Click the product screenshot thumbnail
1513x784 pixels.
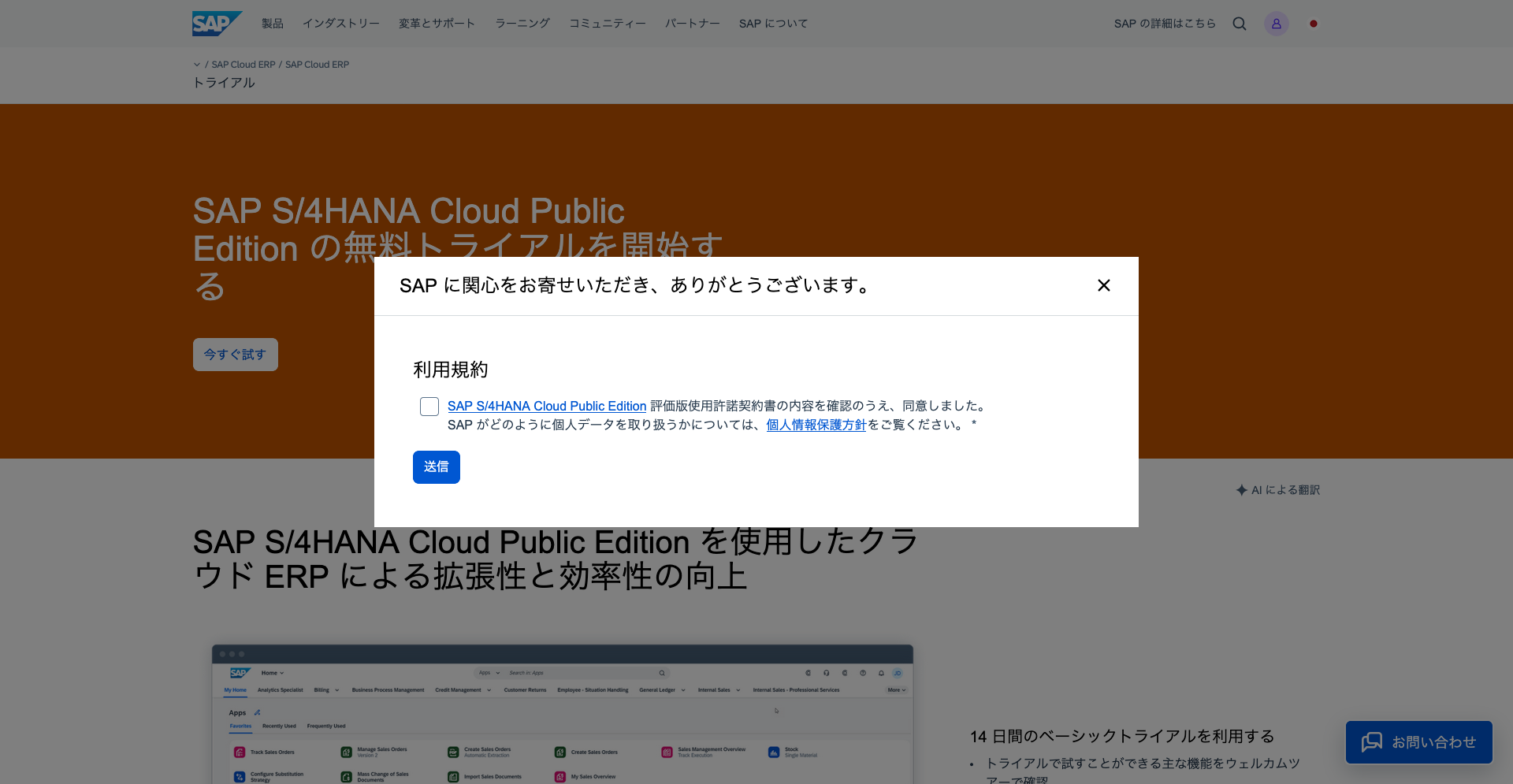tap(563, 714)
